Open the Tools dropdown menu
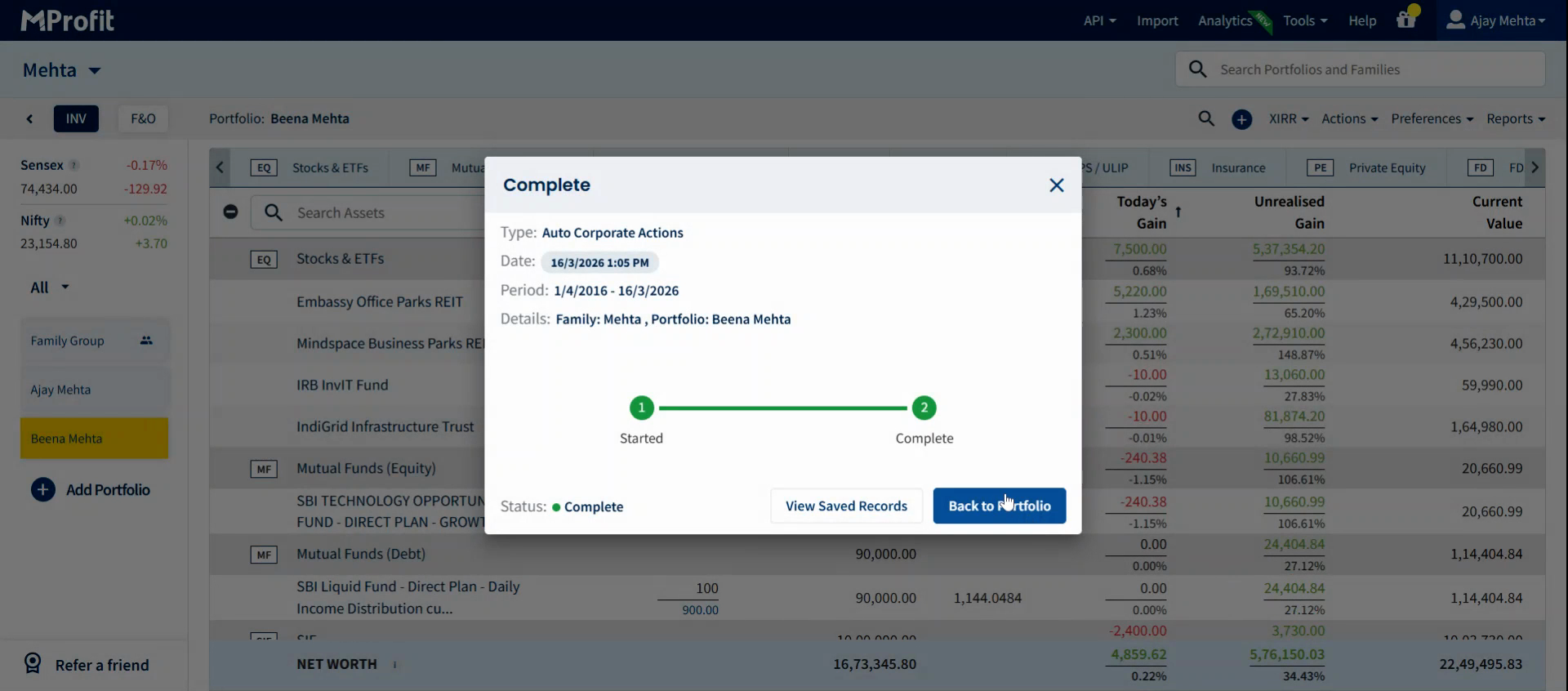Screen dimensions: 1568x691 [1305, 20]
